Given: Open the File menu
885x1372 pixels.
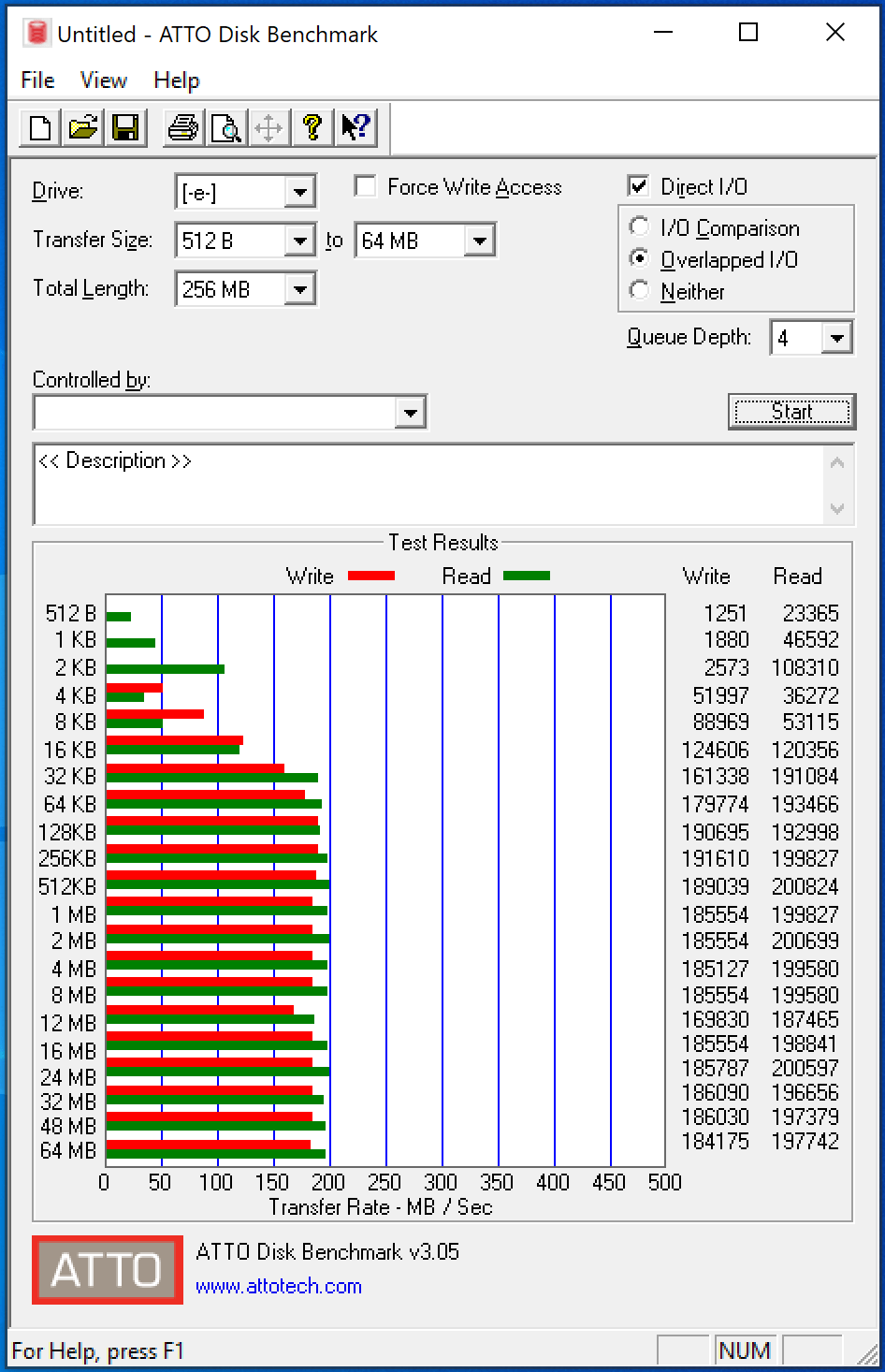Looking at the screenshot, I should (36, 80).
